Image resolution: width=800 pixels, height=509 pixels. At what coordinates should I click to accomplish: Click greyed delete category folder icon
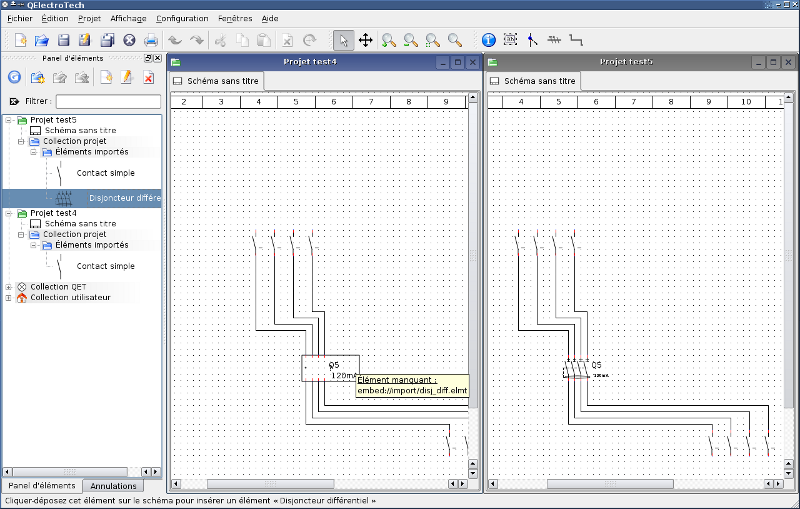(x=82, y=77)
